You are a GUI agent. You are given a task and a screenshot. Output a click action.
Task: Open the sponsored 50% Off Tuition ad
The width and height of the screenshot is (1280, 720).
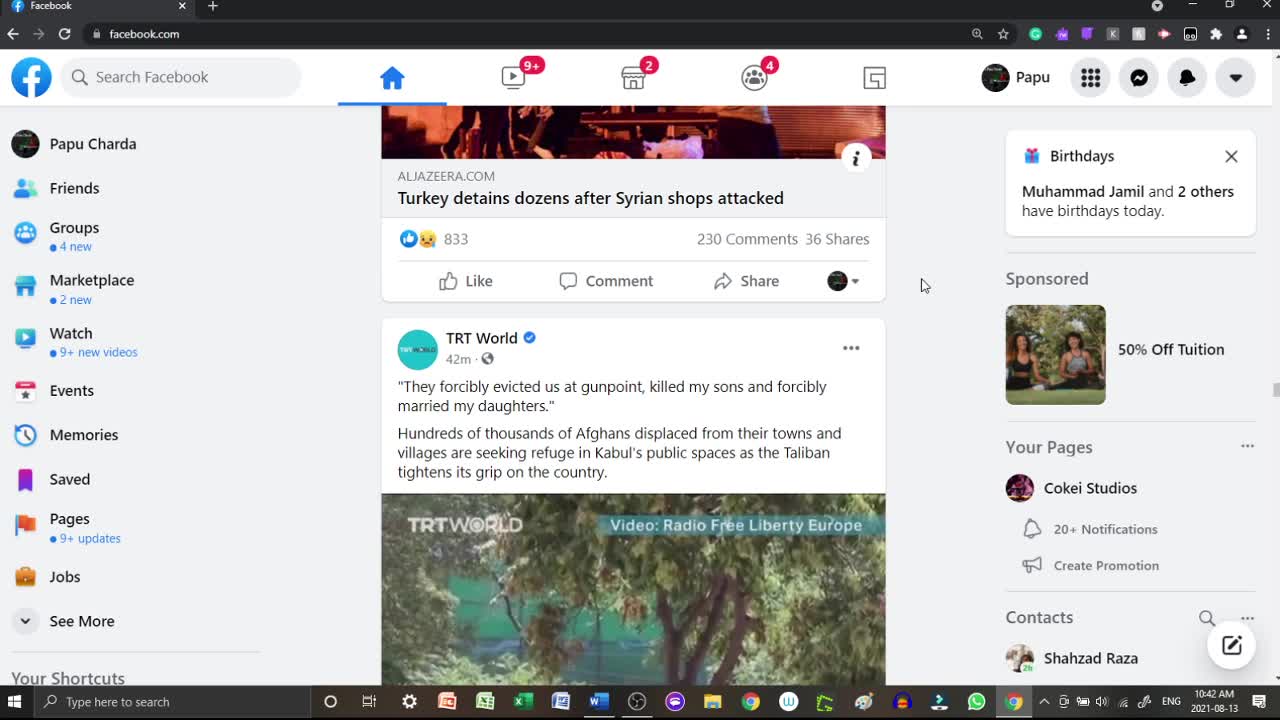[x=1130, y=355]
